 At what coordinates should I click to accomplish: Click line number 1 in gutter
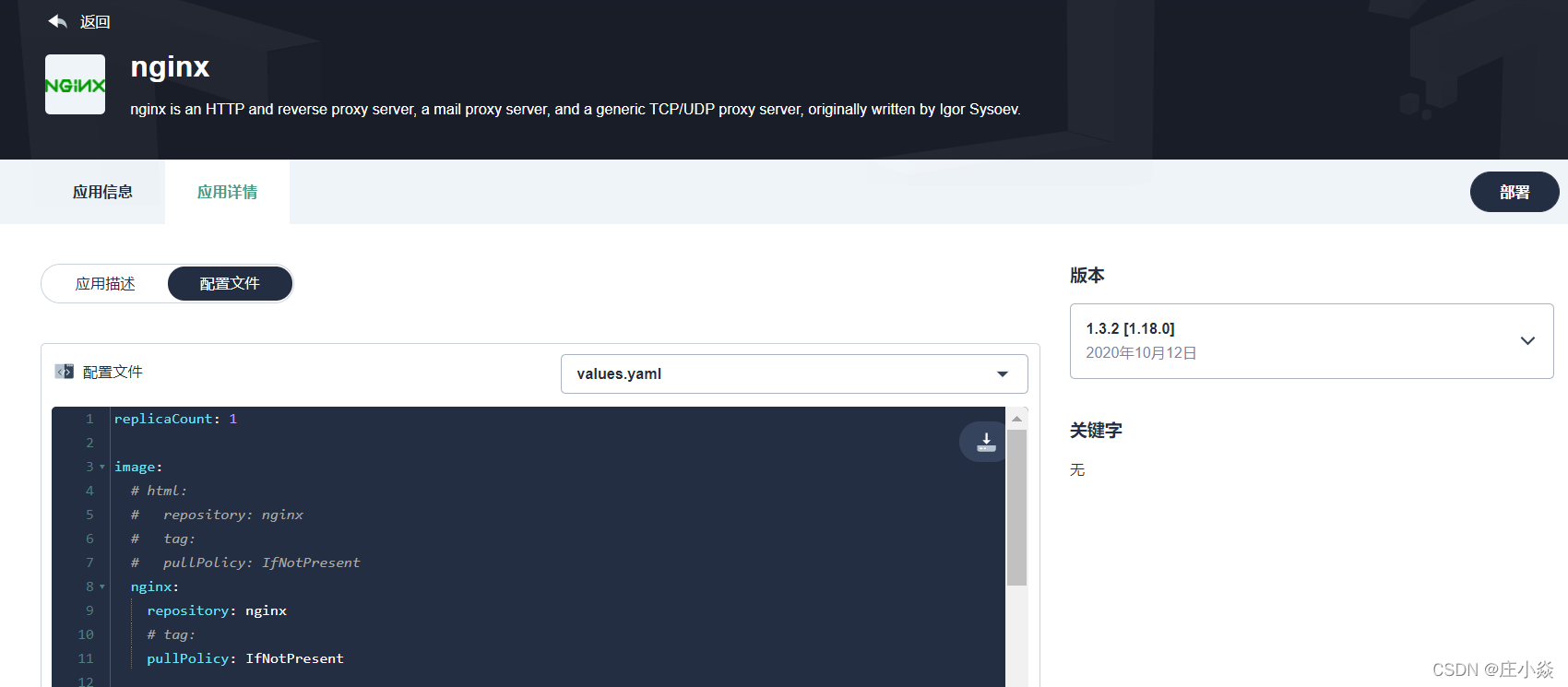pyautogui.click(x=89, y=419)
